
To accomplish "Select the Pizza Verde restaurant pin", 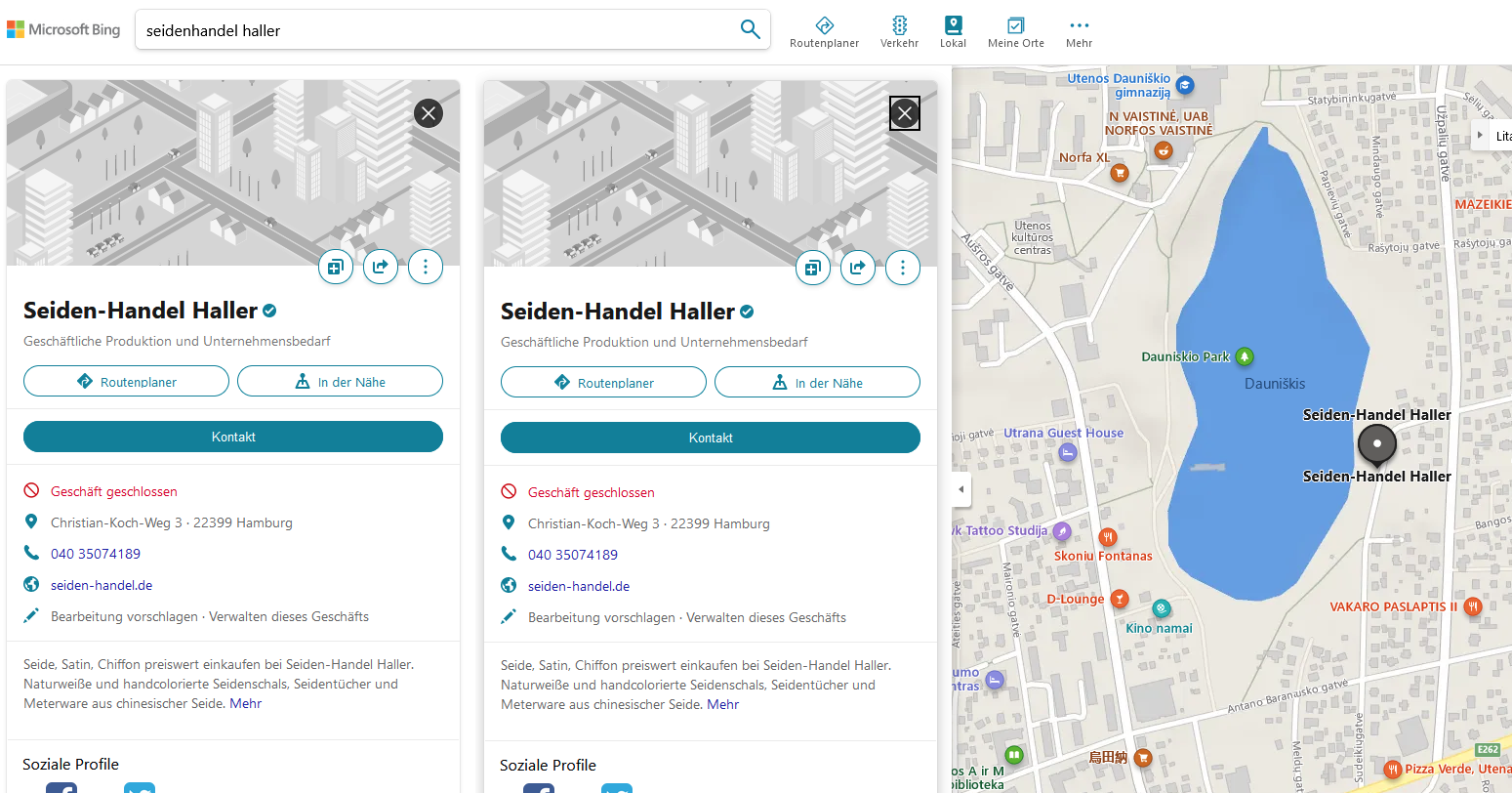I will 1393,769.
